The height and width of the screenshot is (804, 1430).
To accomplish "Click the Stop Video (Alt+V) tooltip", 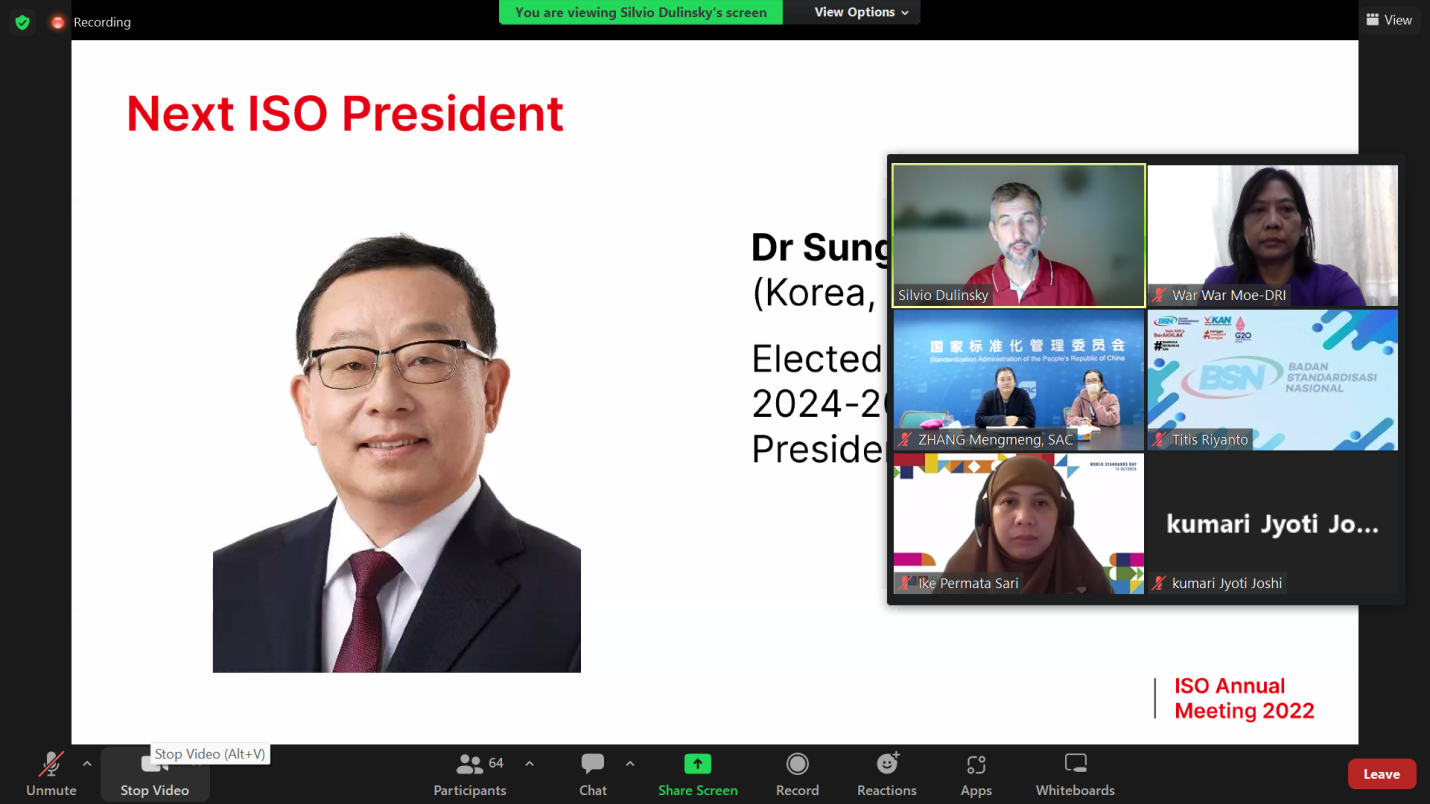I will 210,754.
